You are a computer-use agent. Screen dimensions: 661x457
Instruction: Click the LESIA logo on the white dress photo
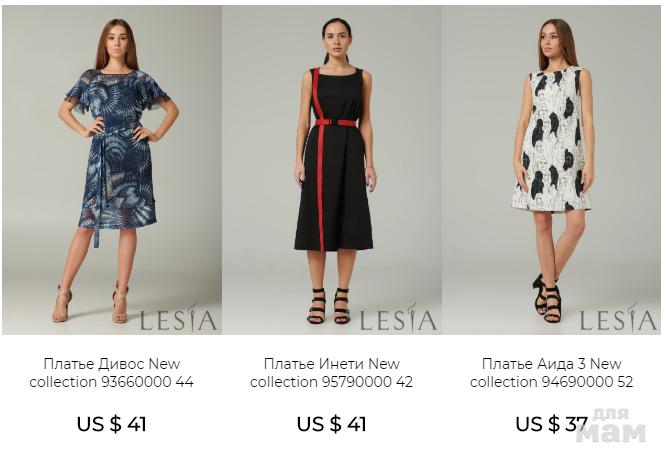618,318
